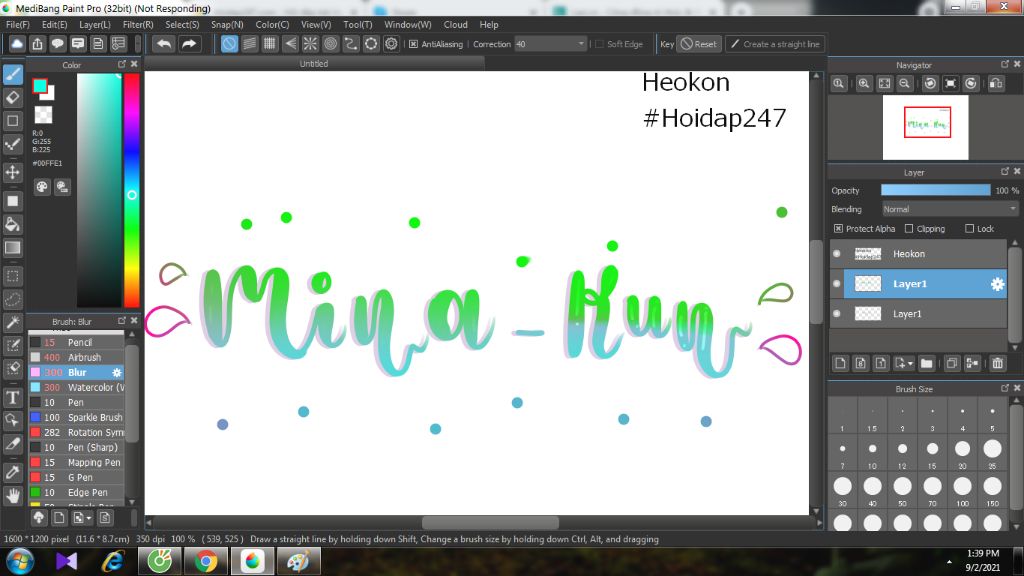Select the Lasso tool

point(12,299)
